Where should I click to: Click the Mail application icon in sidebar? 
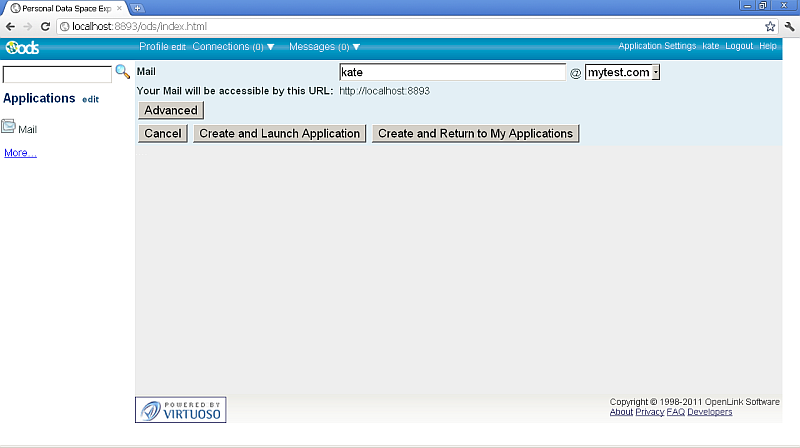click(9, 127)
